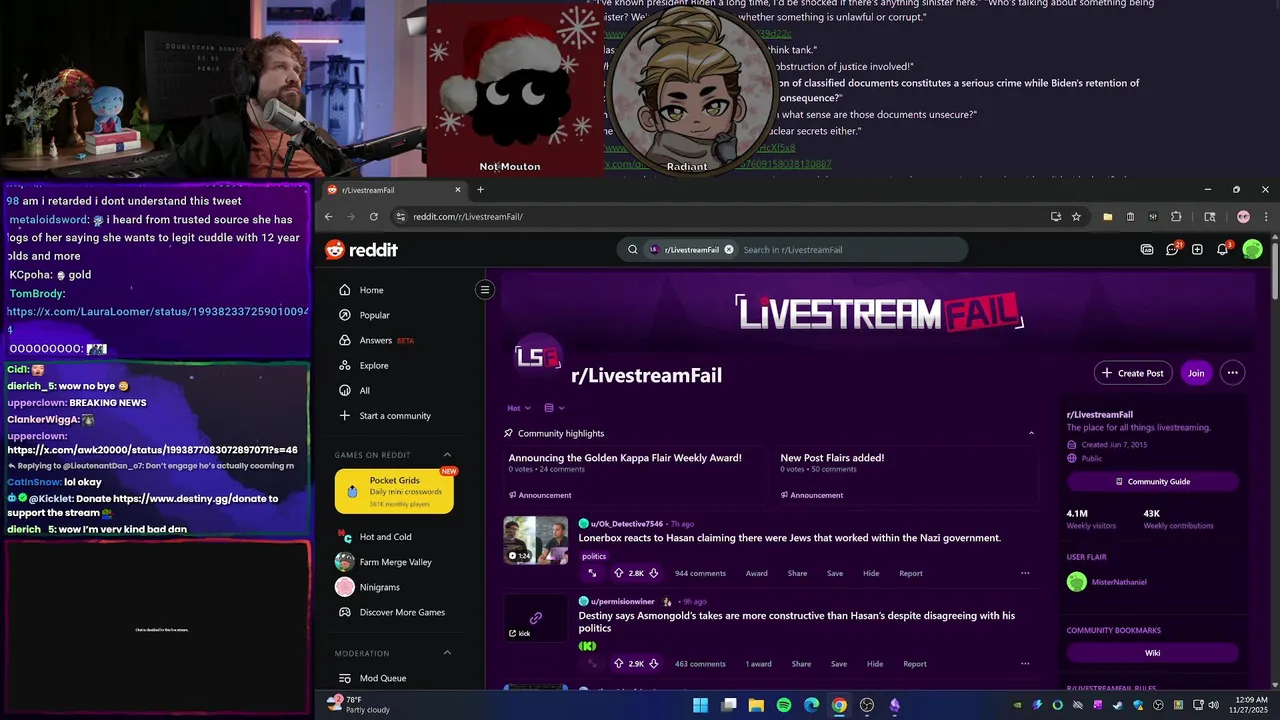Upvote the Lonerbox reacts post

(x=618, y=573)
